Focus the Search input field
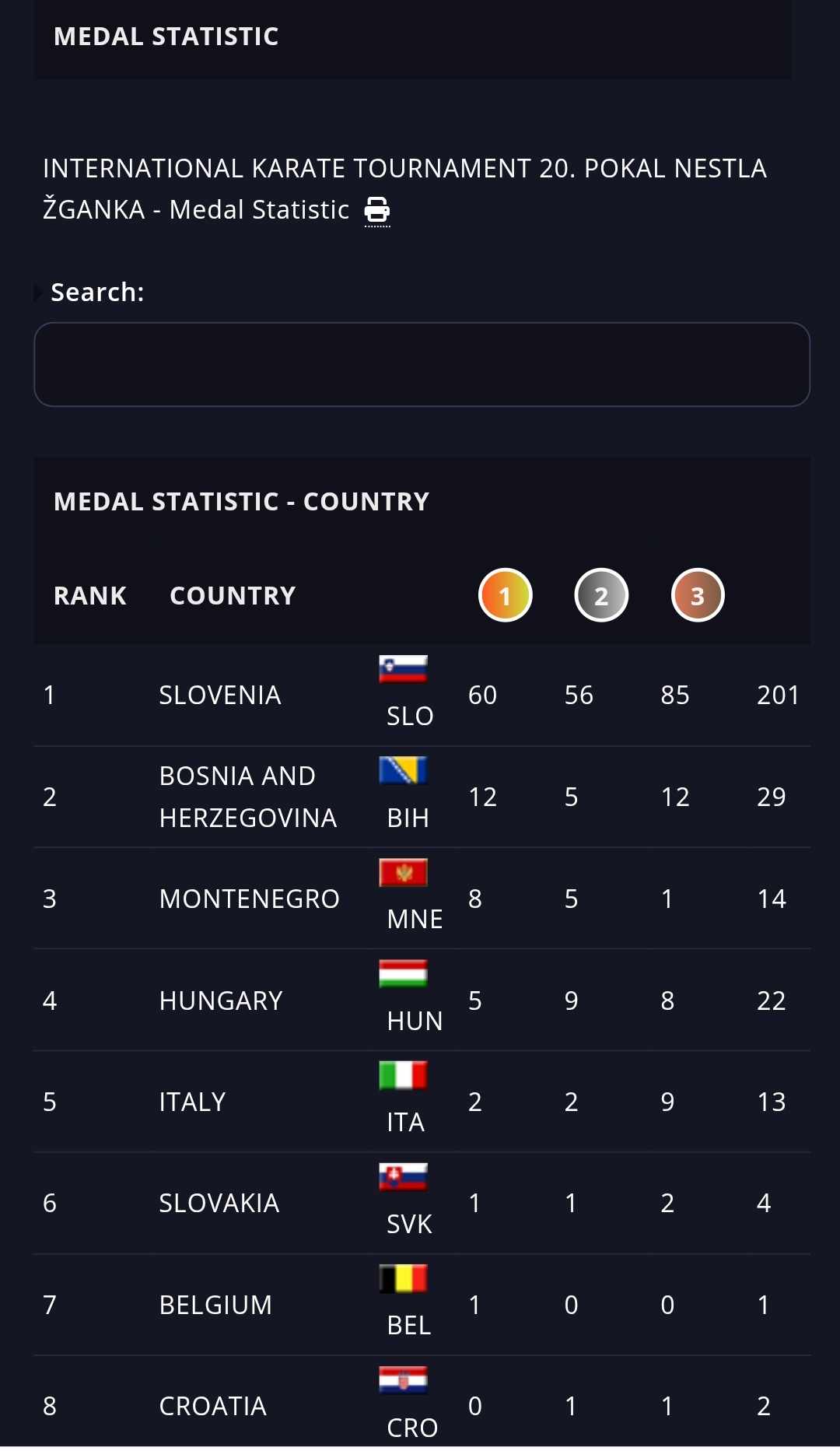 click(422, 364)
